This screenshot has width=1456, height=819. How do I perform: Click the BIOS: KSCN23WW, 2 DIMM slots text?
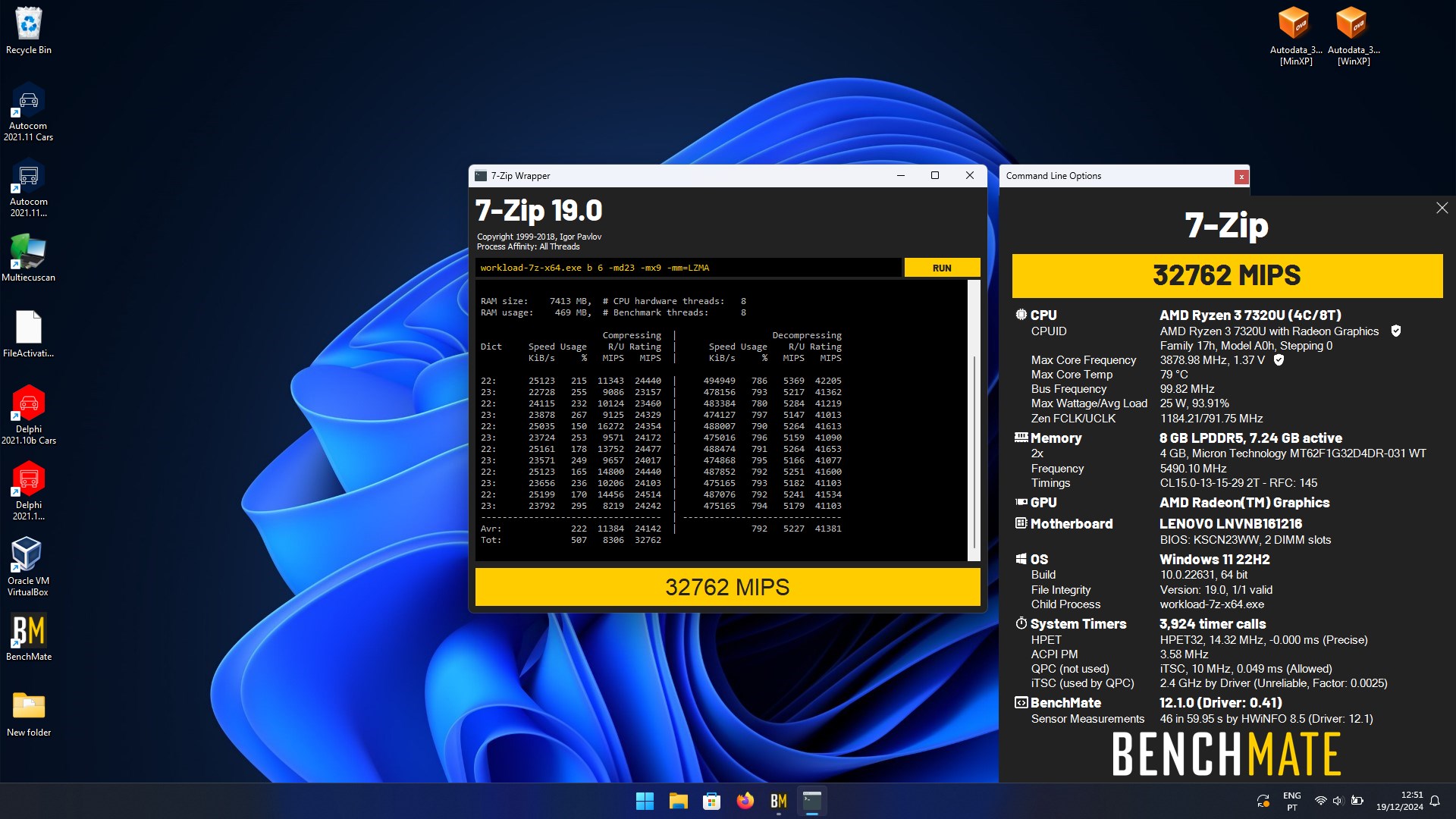[x=1245, y=539]
